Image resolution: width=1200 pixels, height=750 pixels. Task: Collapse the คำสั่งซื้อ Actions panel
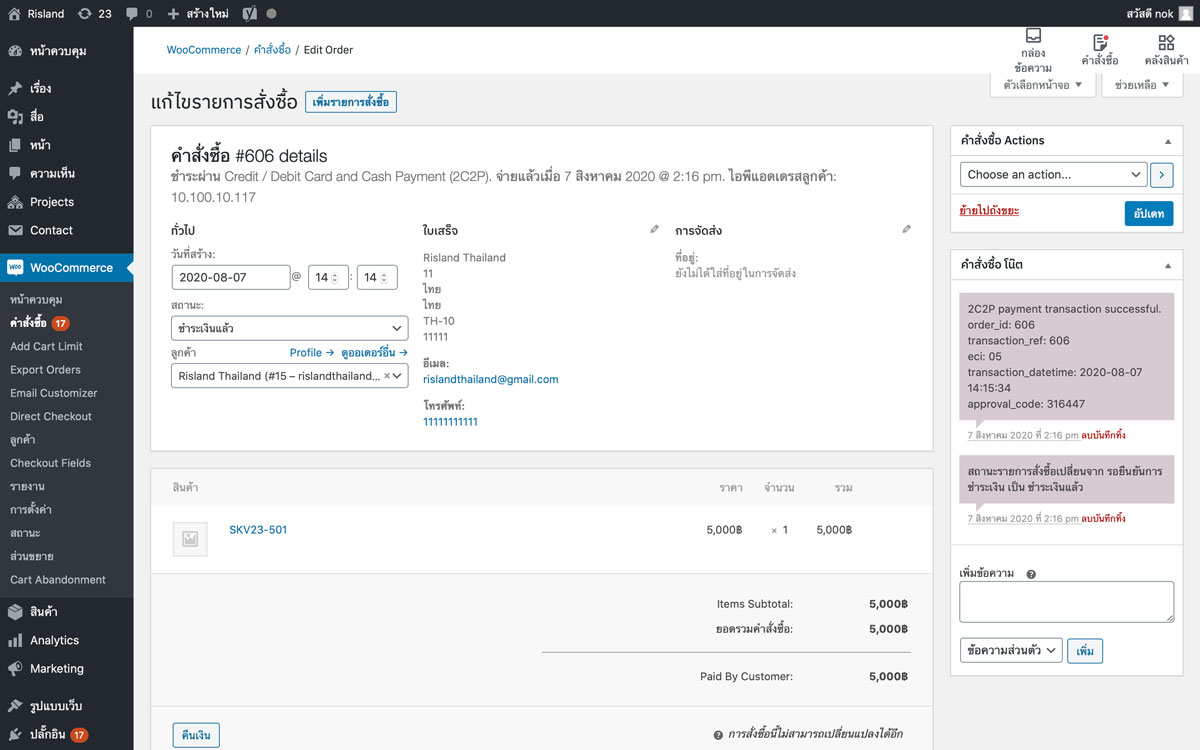[1168, 141]
